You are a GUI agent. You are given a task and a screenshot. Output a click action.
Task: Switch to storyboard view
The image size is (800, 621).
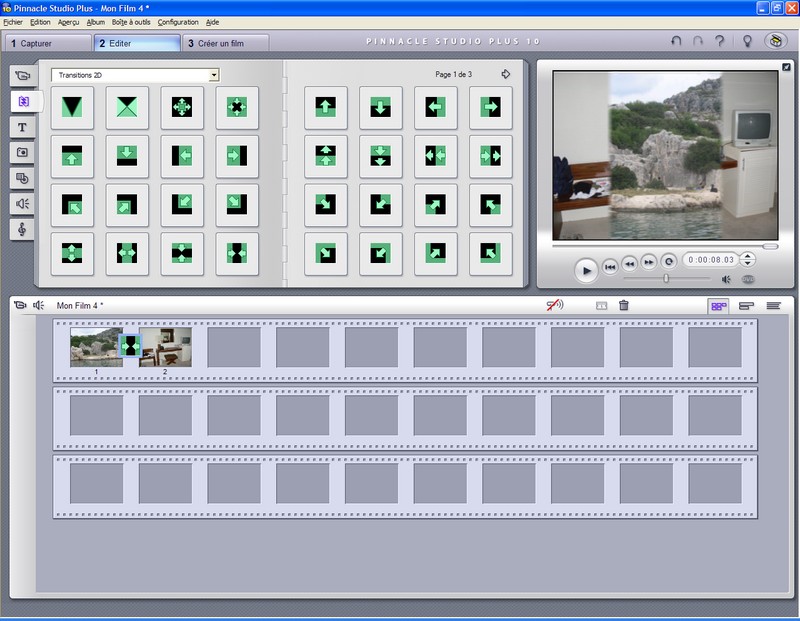(719, 306)
